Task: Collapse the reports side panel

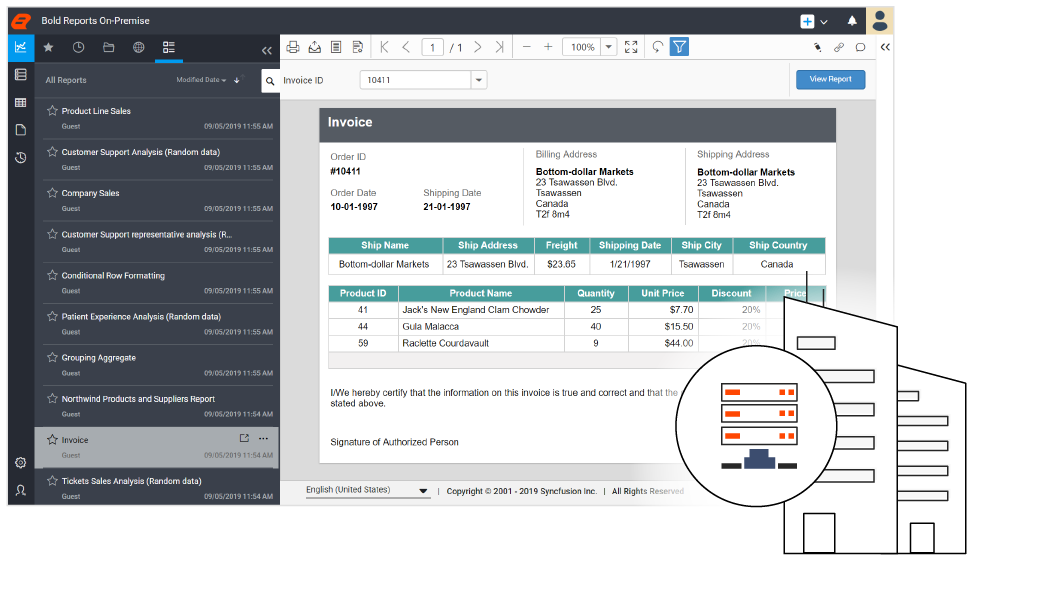Action: (x=267, y=50)
